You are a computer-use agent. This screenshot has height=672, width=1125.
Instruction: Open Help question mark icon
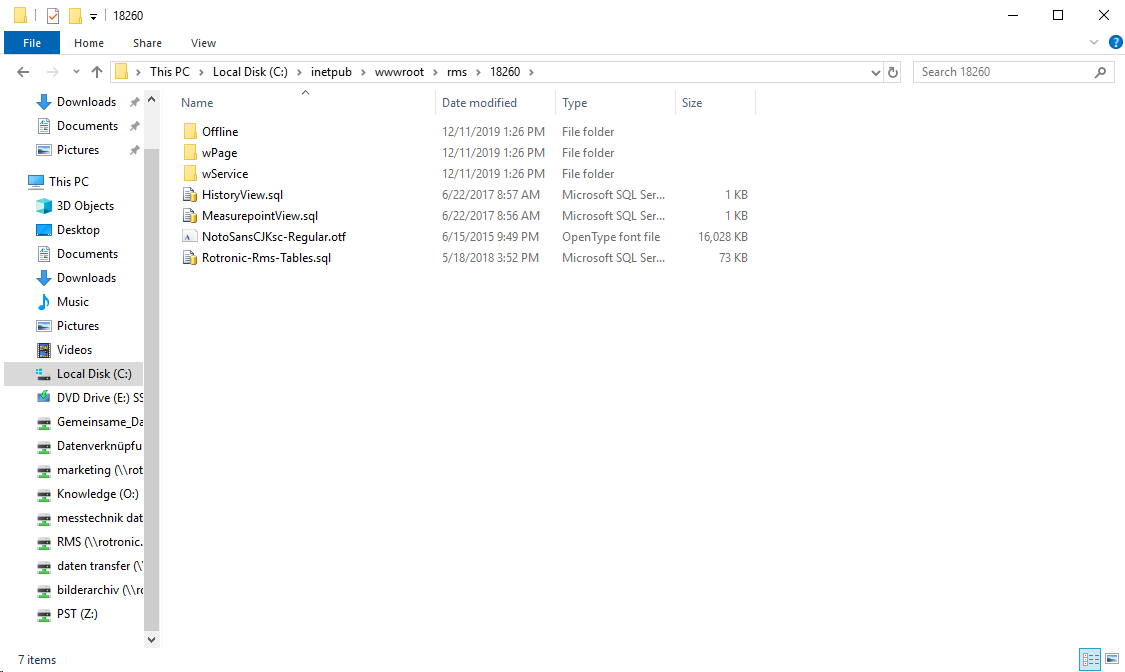click(x=1116, y=42)
